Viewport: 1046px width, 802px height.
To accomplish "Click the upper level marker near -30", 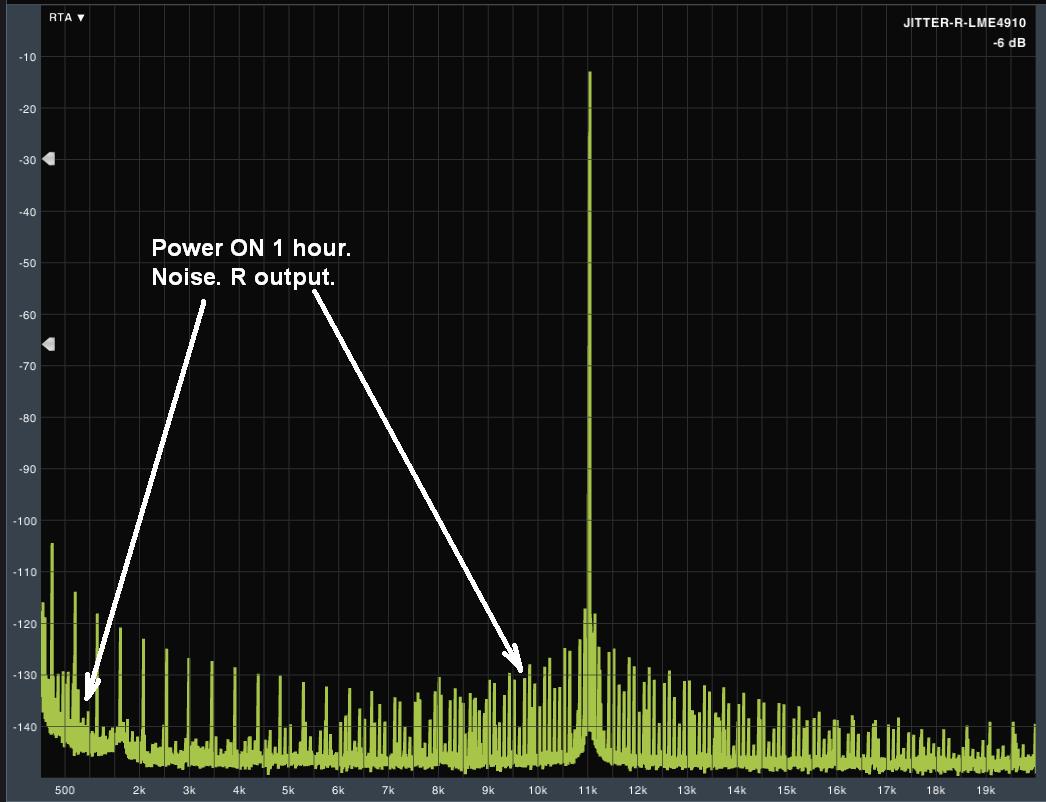I will [x=48, y=159].
